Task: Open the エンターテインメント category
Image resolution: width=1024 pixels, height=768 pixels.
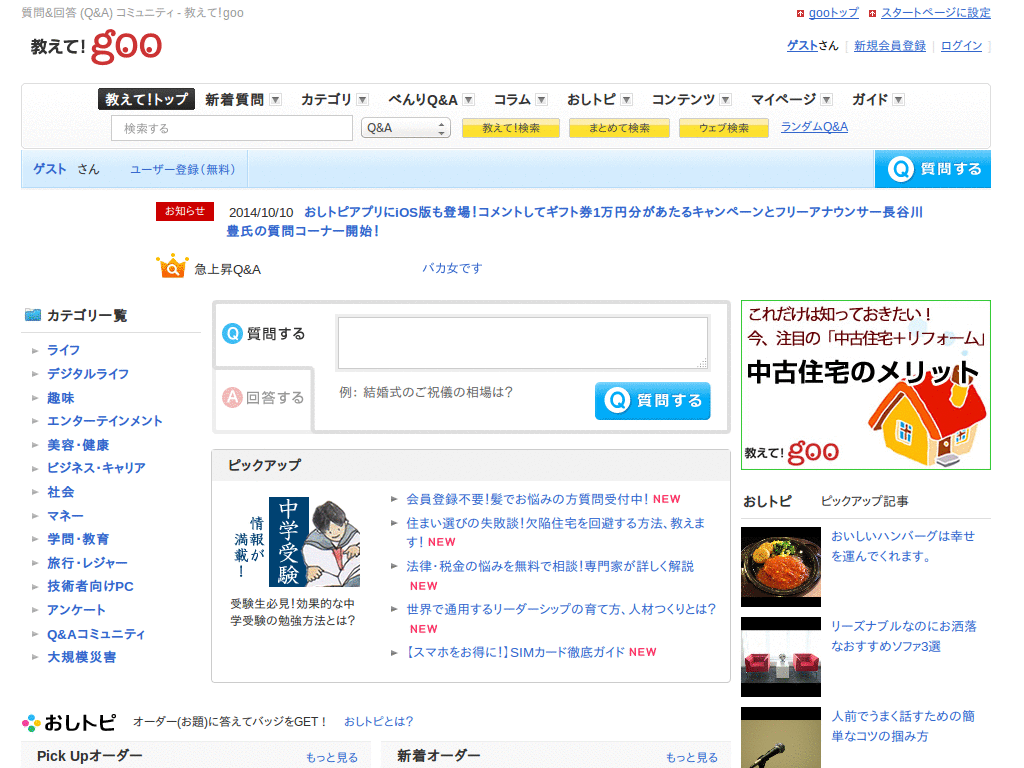Action: [x=104, y=421]
